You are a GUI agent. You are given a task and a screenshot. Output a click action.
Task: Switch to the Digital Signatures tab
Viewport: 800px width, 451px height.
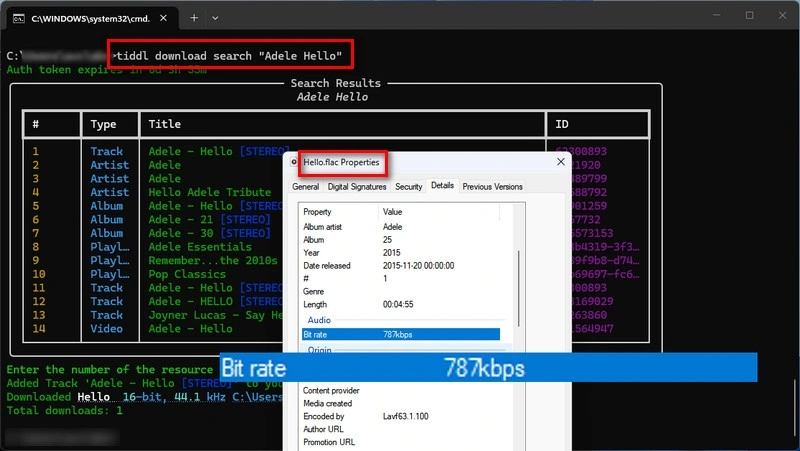click(357, 187)
